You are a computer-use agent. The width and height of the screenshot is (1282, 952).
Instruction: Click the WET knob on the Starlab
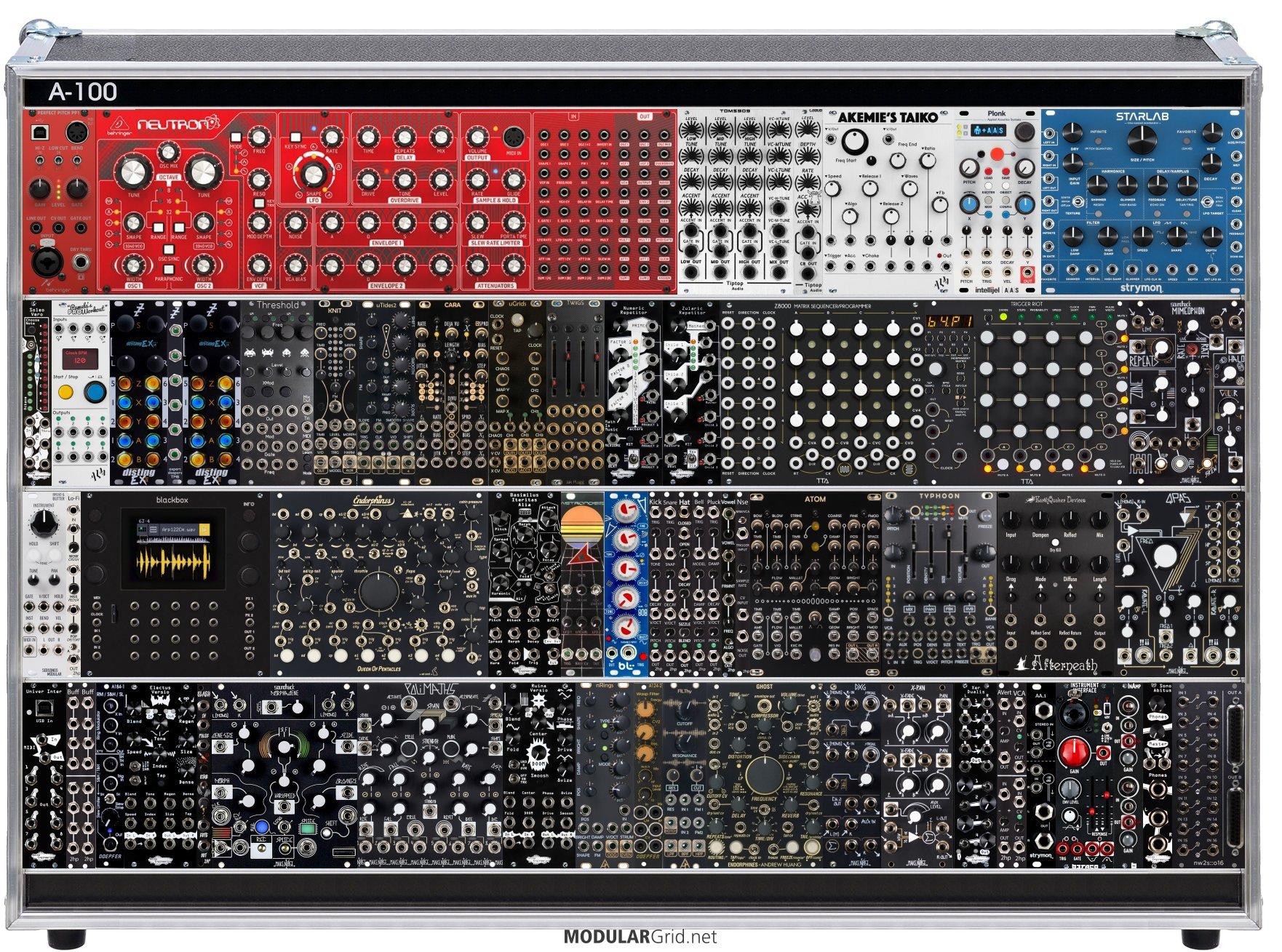[1211, 132]
